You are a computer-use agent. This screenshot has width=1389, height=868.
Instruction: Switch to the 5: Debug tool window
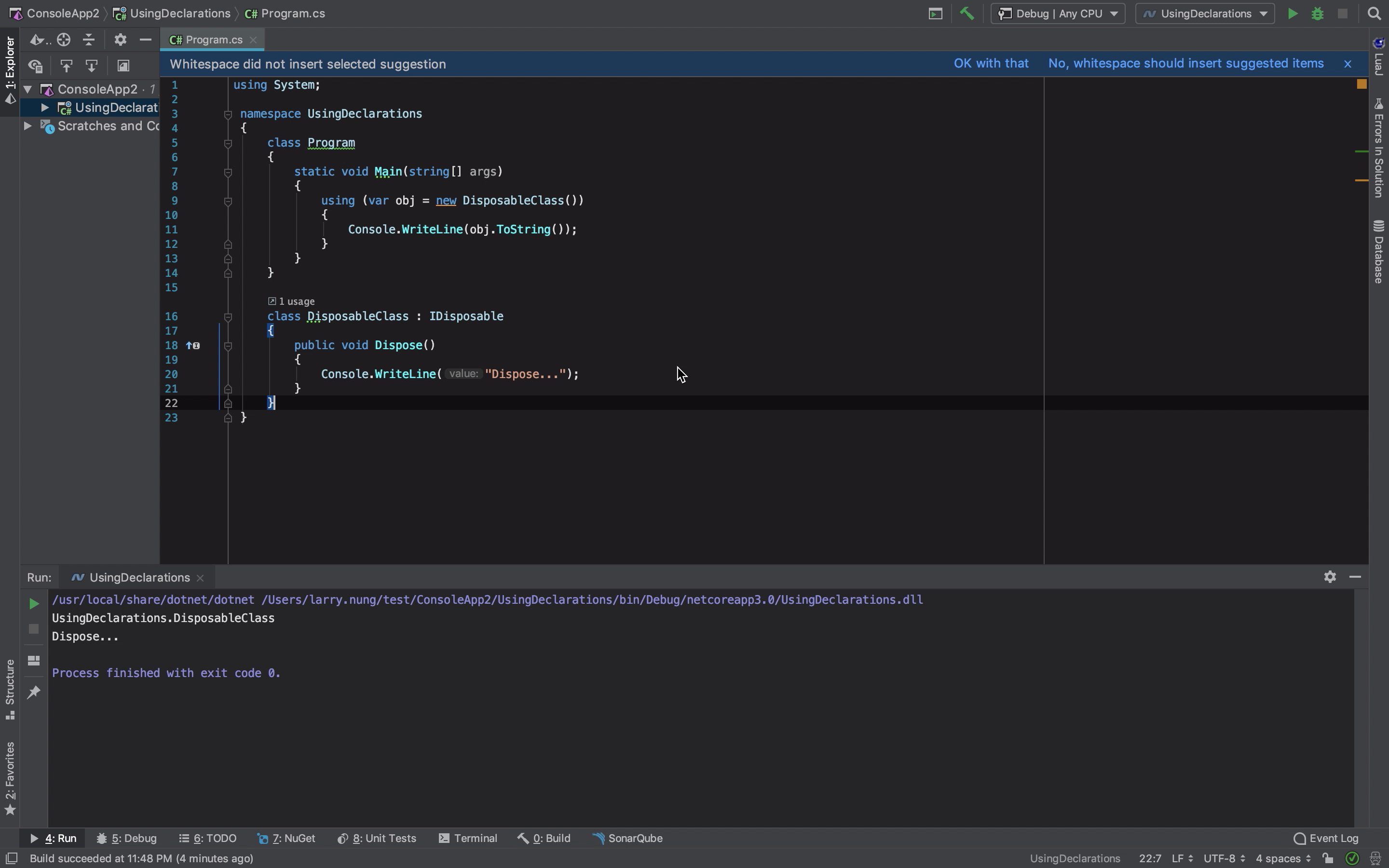[127, 839]
